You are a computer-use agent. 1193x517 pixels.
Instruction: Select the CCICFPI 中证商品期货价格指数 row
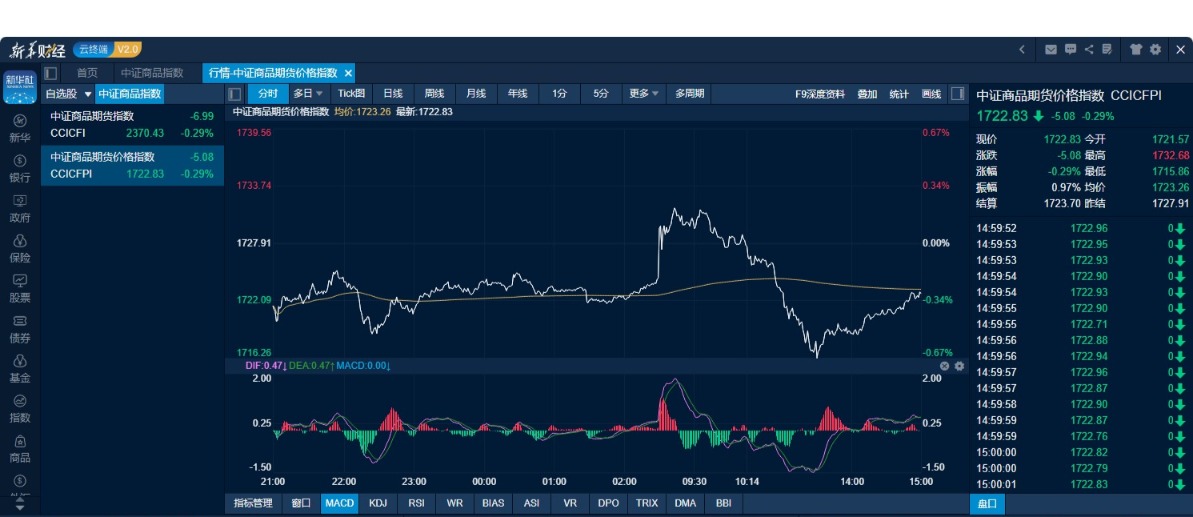click(132, 165)
